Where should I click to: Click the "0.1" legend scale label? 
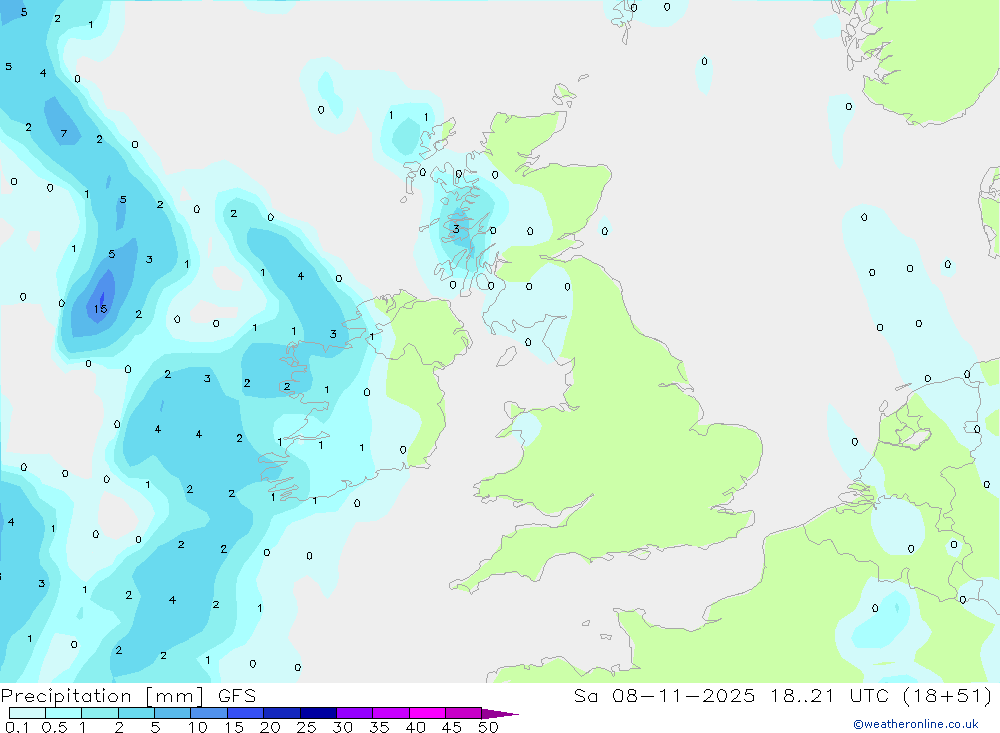pyautogui.click(x=17, y=727)
